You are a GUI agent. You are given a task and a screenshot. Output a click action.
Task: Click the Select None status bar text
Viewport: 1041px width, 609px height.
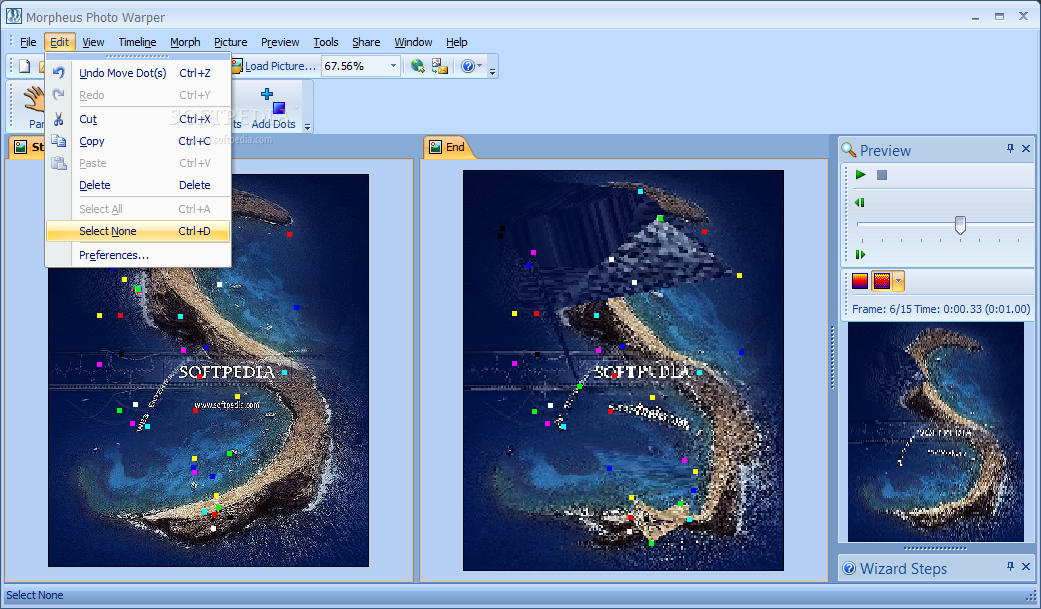pos(35,595)
